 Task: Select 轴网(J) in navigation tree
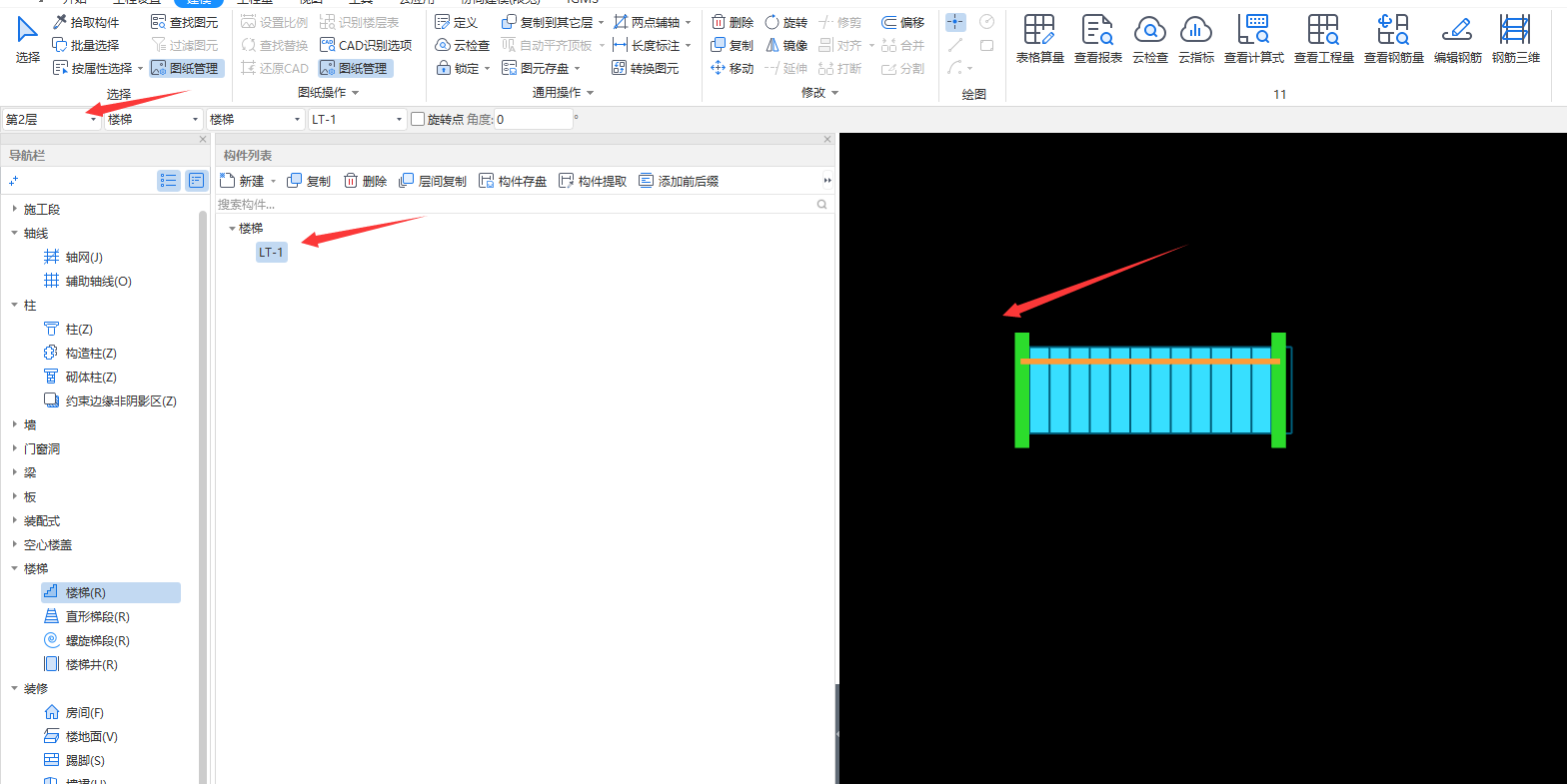pos(84,257)
